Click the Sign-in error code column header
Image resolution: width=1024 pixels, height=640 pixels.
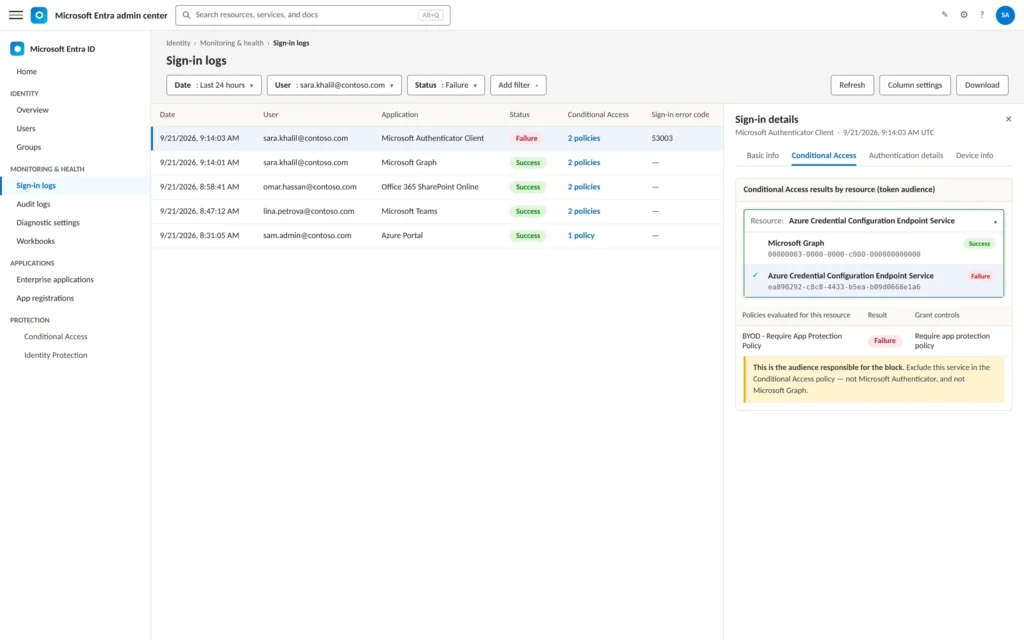click(680, 114)
